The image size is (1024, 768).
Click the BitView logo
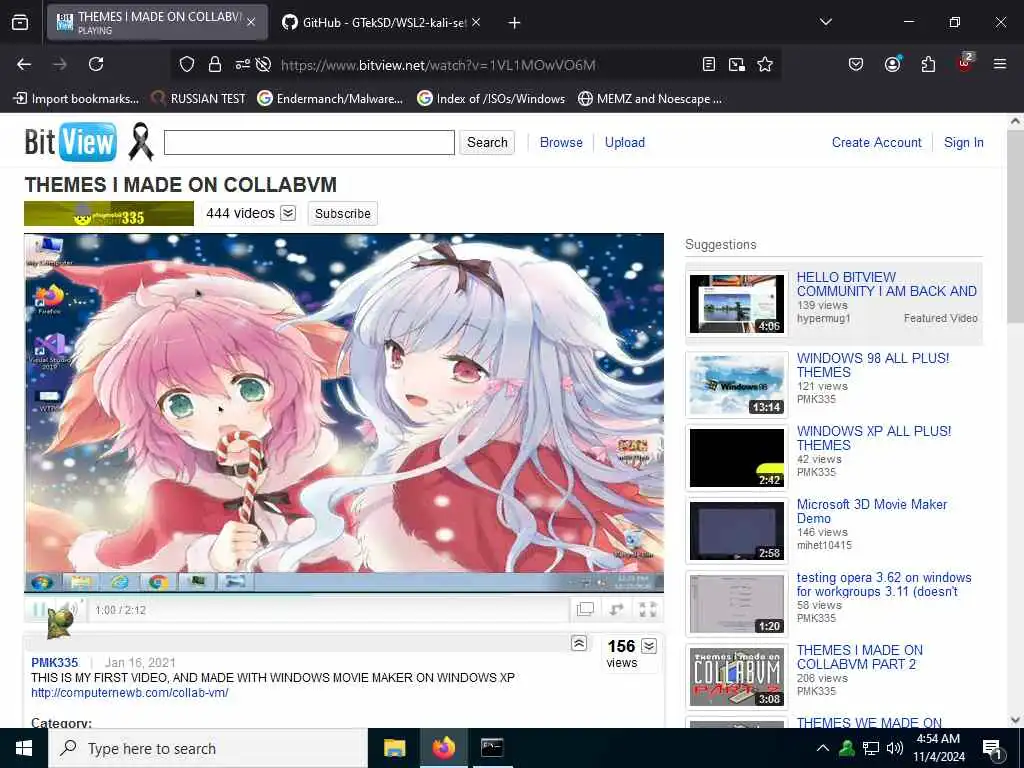point(71,142)
